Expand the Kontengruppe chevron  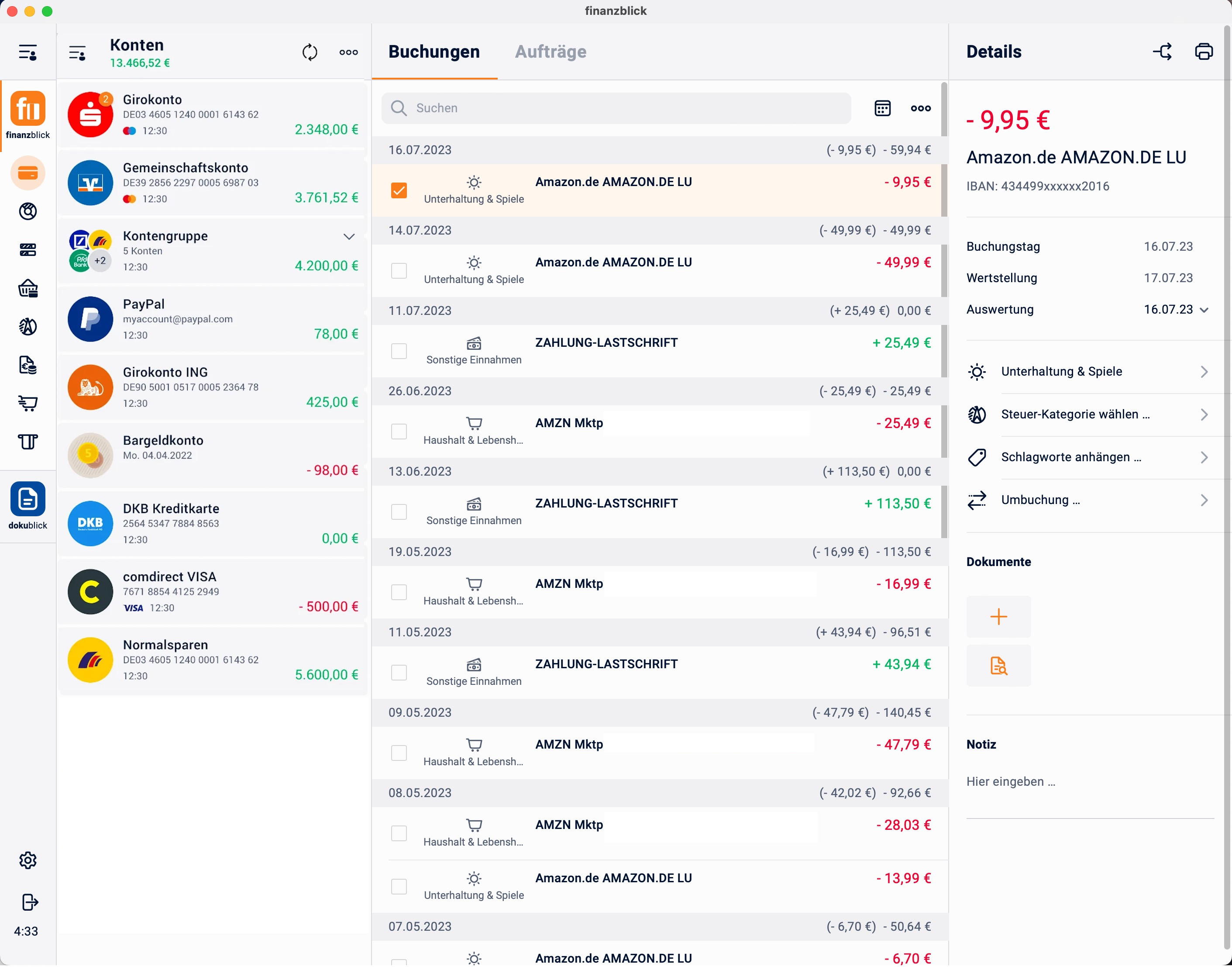349,237
